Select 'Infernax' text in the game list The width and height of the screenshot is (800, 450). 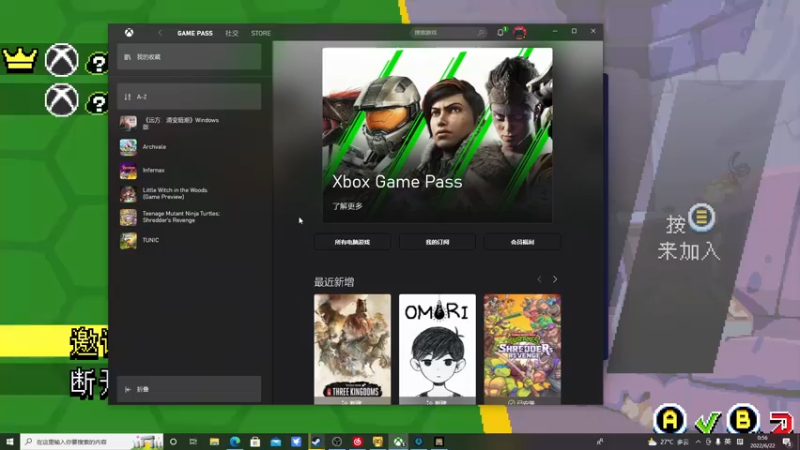click(x=154, y=170)
